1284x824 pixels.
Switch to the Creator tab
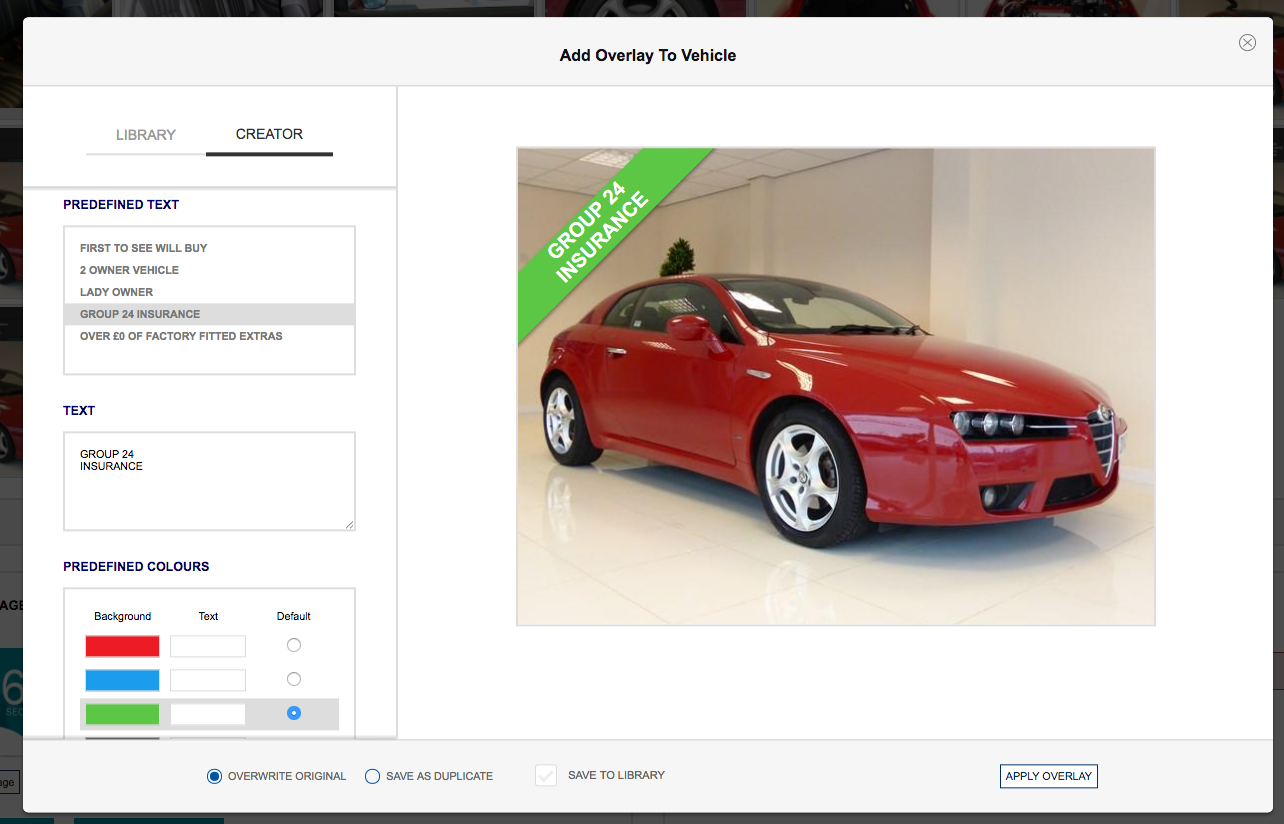269,134
